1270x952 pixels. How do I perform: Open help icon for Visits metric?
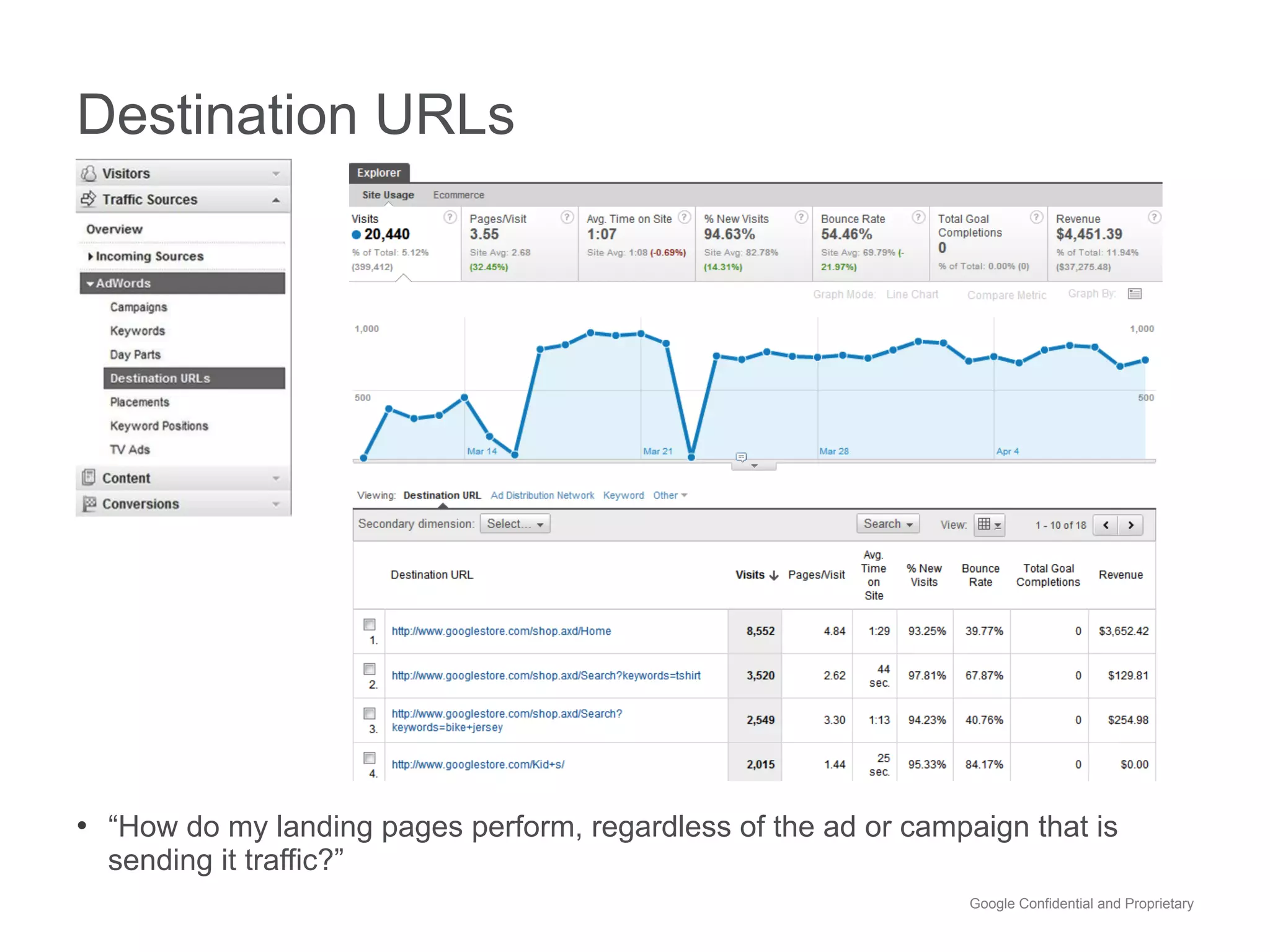tap(450, 217)
